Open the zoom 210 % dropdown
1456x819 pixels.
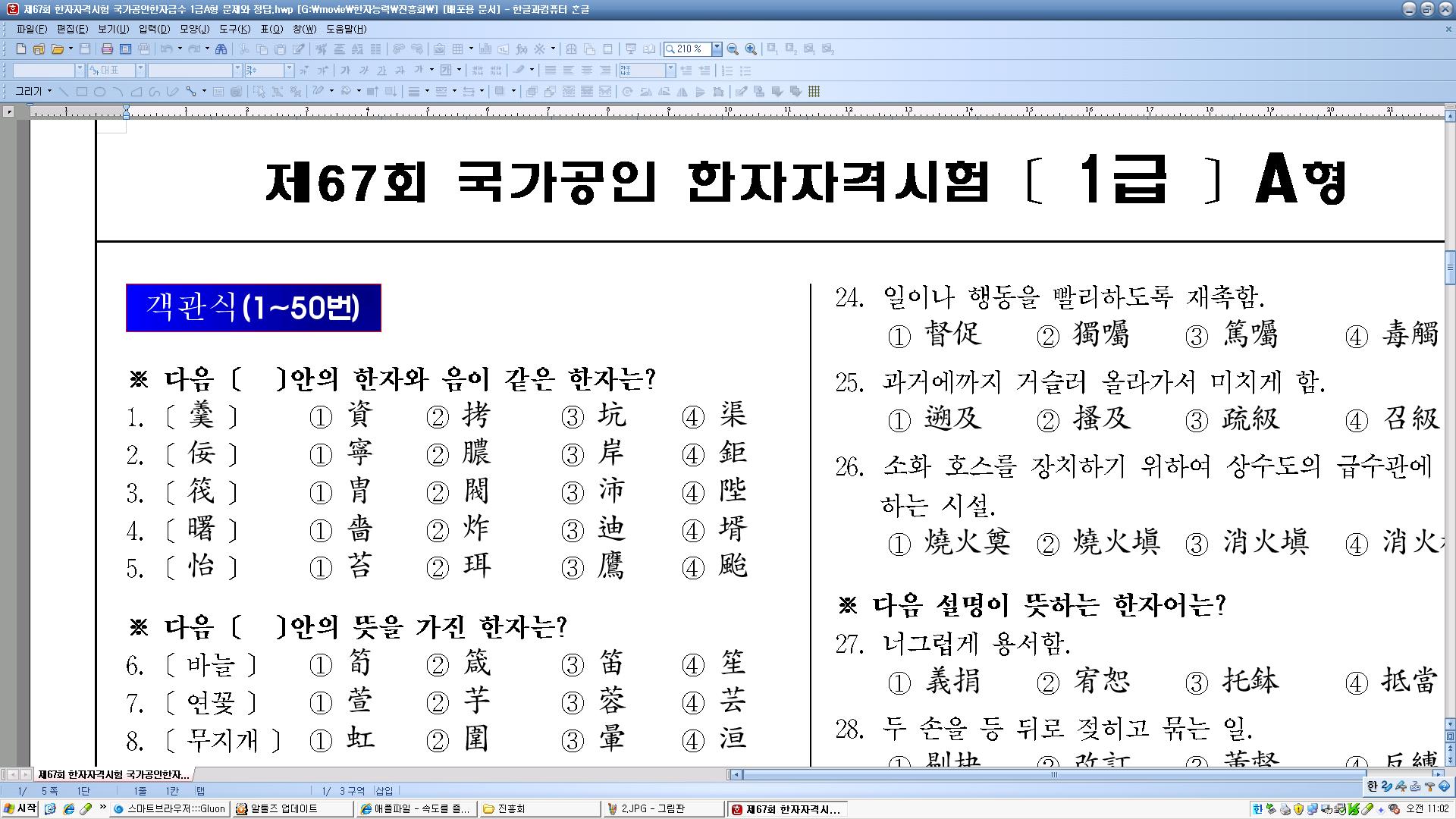[x=717, y=49]
